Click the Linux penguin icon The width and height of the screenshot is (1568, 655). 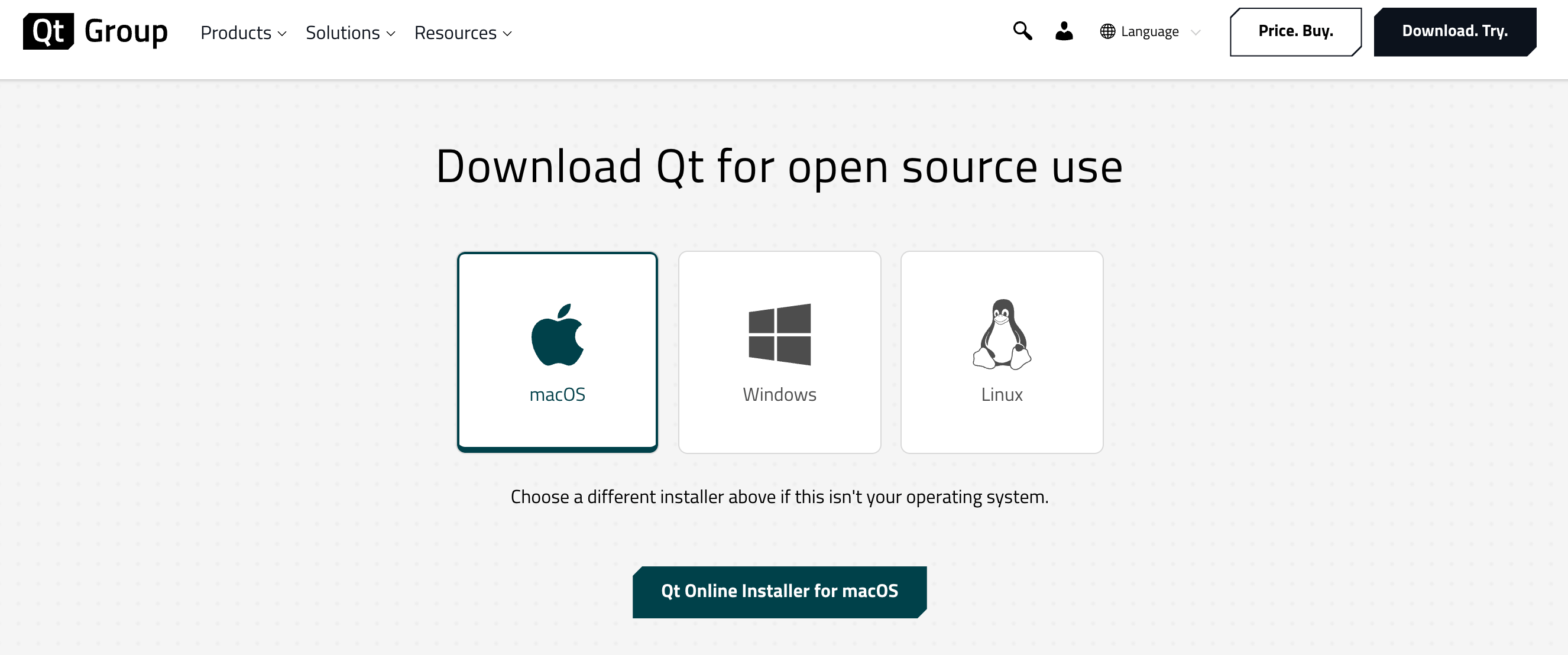1002,335
